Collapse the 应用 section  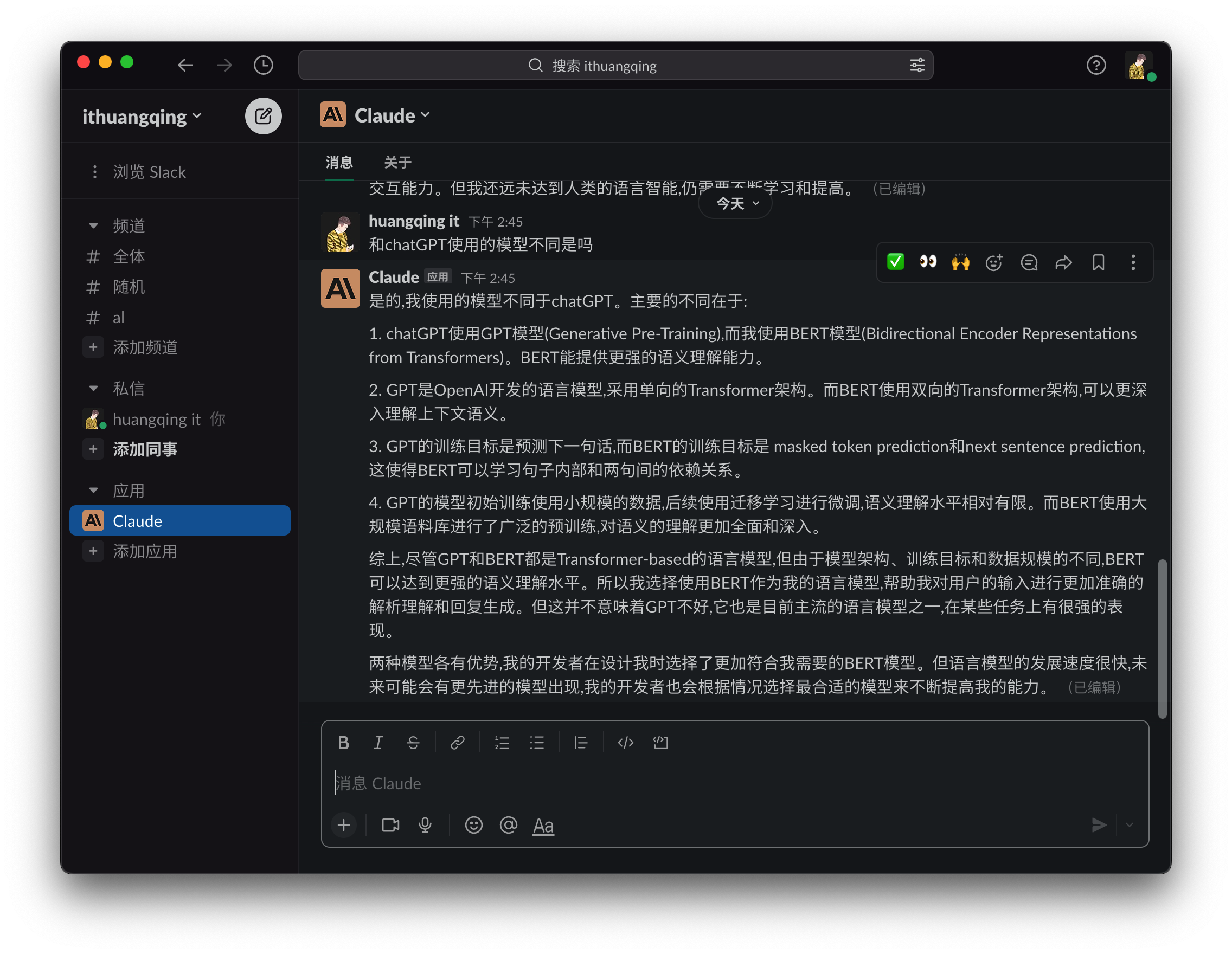pyautogui.click(x=93, y=491)
